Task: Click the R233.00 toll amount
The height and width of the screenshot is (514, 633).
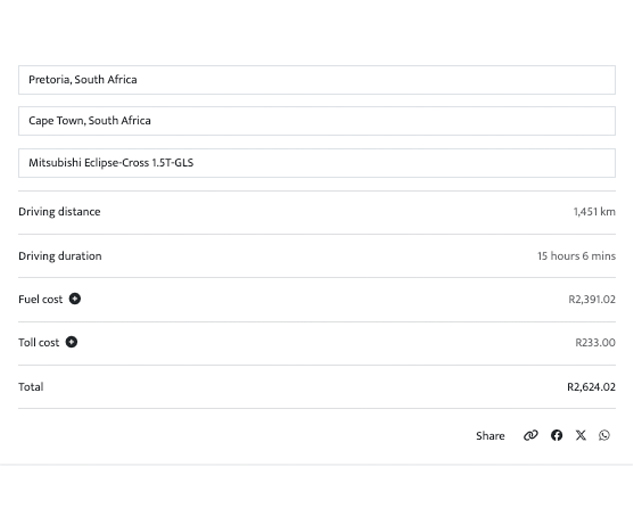Action: point(595,342)
